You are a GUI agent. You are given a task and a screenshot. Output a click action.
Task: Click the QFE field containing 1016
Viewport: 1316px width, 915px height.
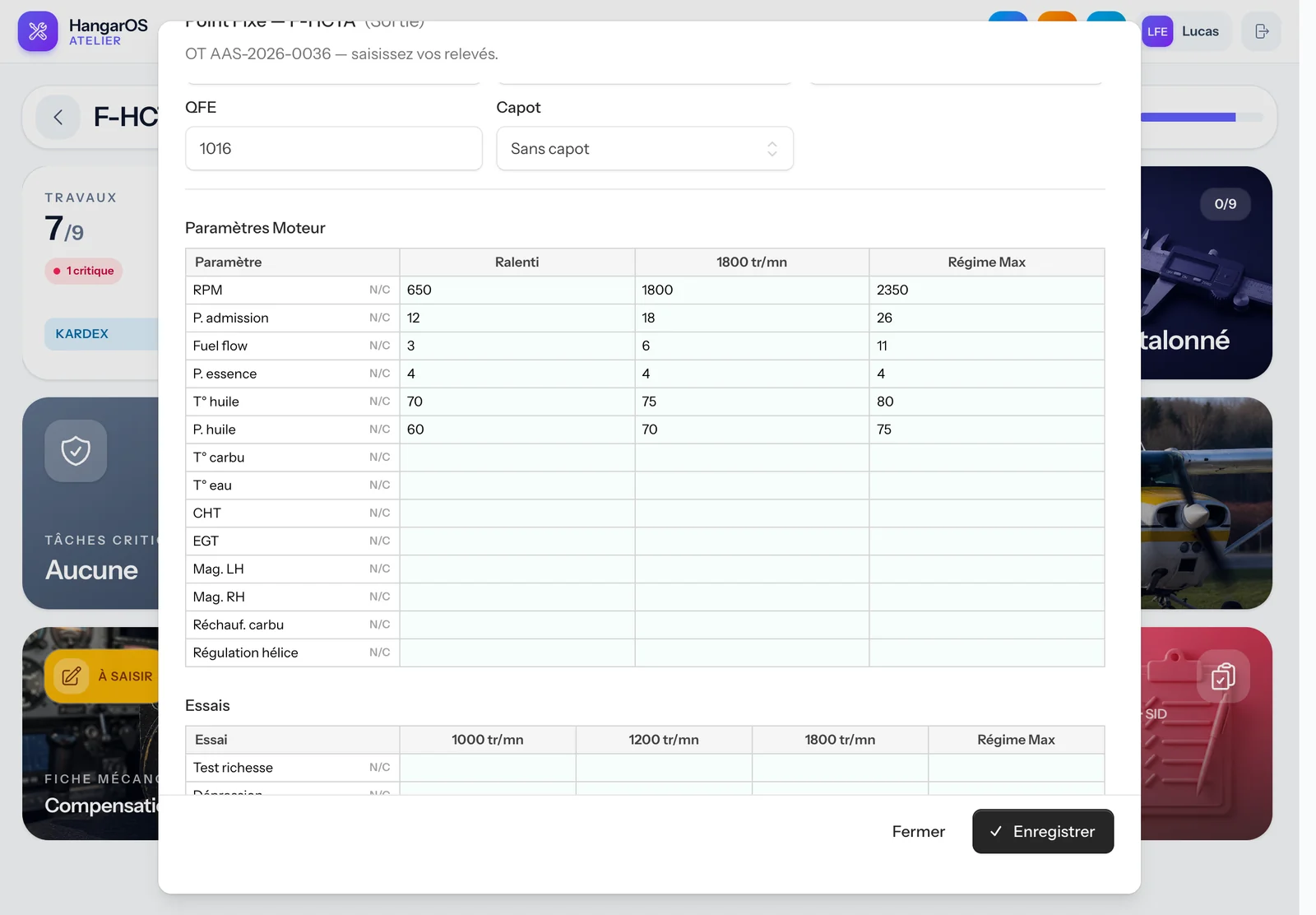point(334,149)
